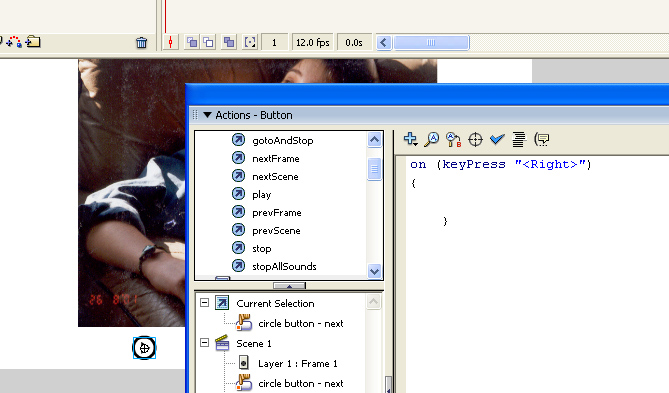
Task: Click the photo on the stage
Action: pyautogui.click(x=131, y=192)
